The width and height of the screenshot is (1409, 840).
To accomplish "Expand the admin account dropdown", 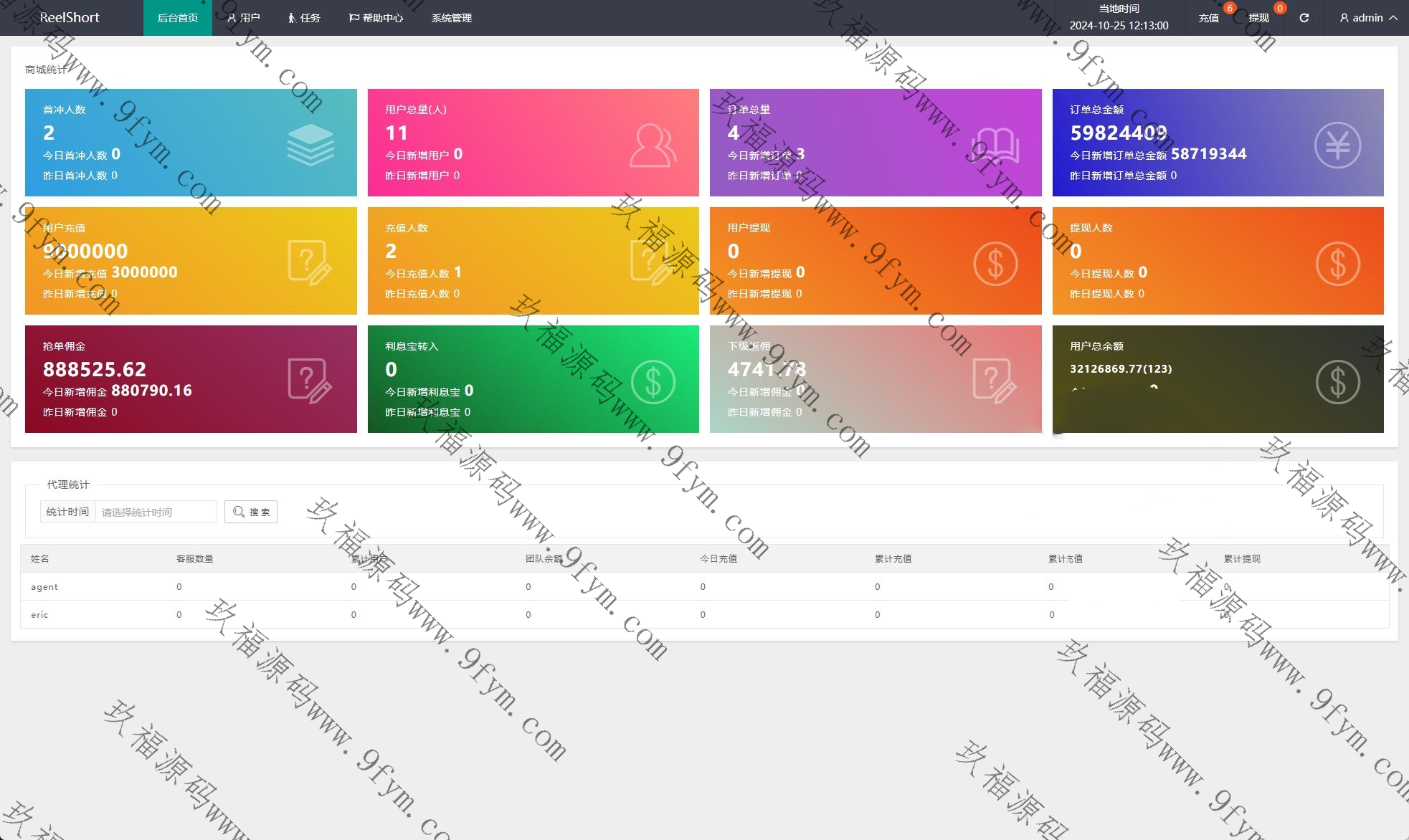I will 1368,18.
